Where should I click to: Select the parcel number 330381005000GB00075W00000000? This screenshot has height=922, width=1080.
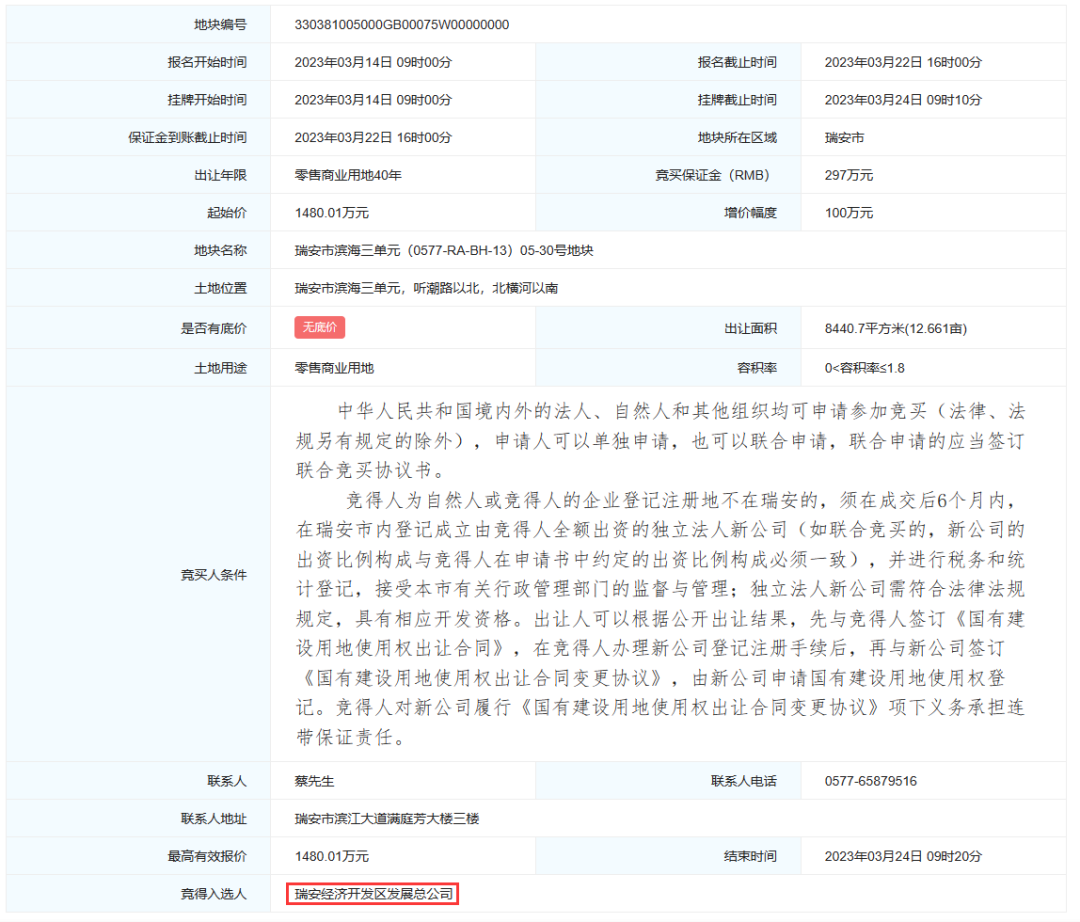pos(401,24)
